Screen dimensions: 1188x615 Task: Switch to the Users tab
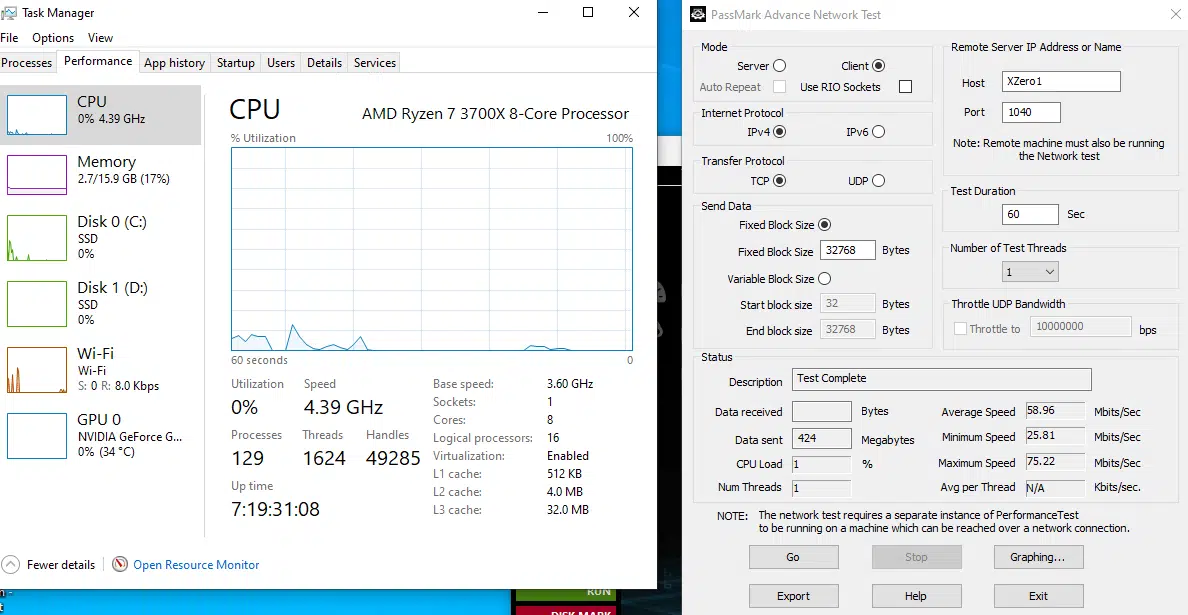(280, 63)
